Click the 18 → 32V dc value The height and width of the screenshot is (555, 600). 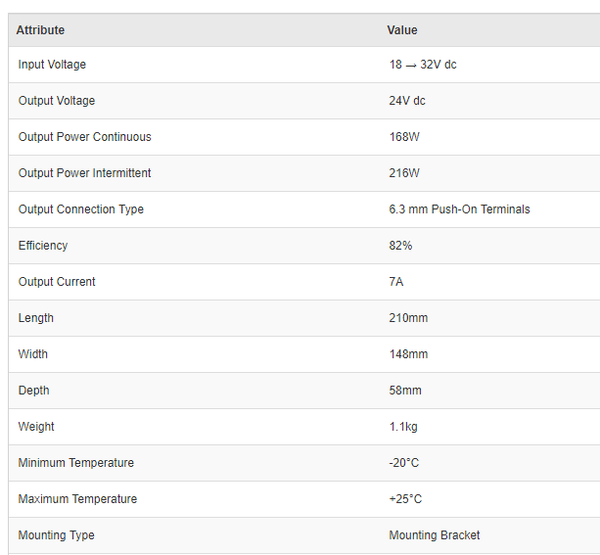(423, 65)
